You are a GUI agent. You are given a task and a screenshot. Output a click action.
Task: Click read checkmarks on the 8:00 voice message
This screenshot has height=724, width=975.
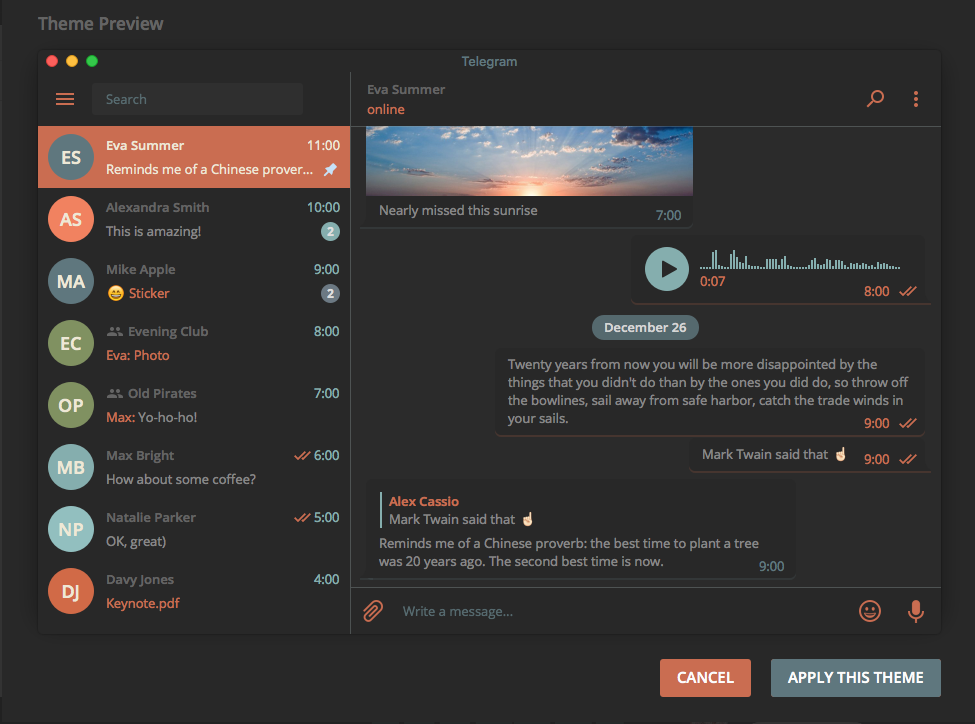tap(908, 291)
